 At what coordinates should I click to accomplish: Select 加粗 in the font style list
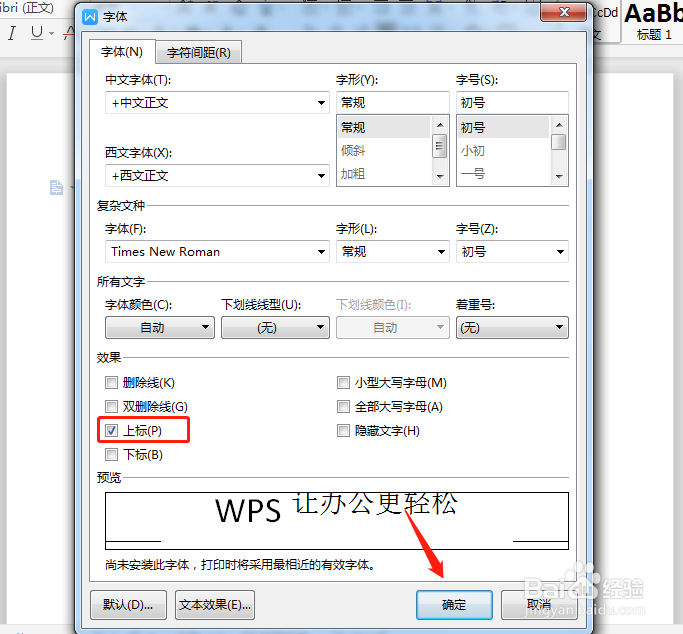coord(384,174)
